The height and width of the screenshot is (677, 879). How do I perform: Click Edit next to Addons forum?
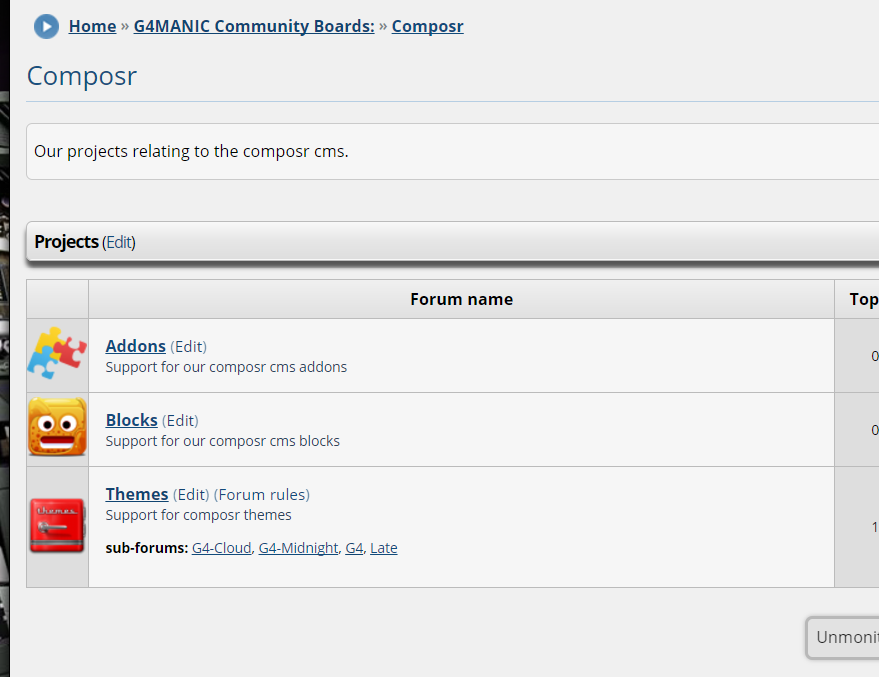pos(188,347)
